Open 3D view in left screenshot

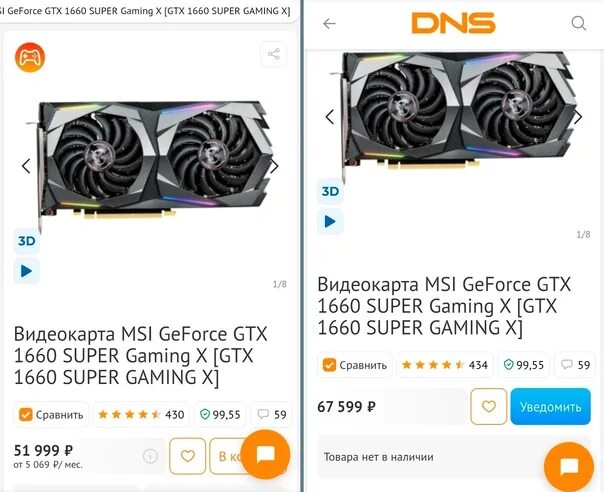click(x=27, y=241)
